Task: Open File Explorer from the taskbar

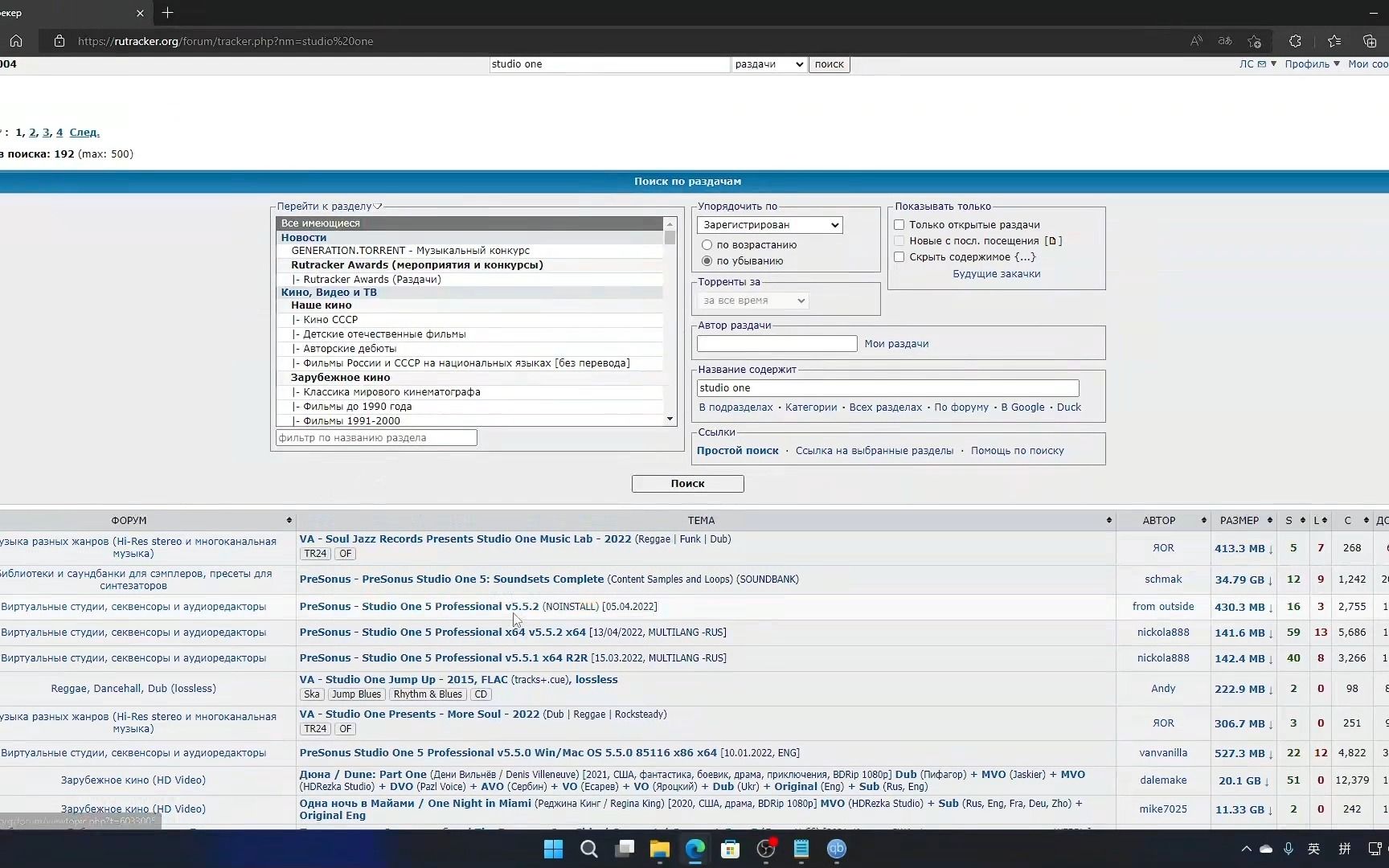Action: coord(660,849)
